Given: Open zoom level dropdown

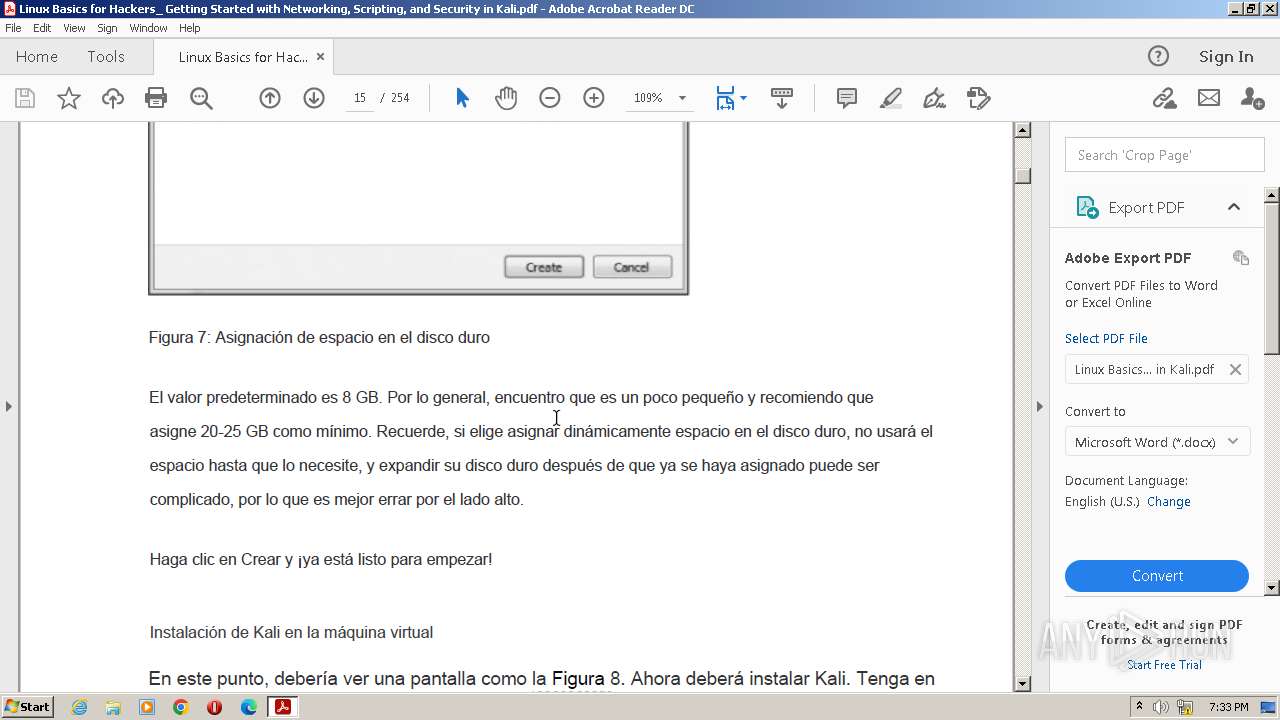Looking at the screenshot, I should coord(682,98).
